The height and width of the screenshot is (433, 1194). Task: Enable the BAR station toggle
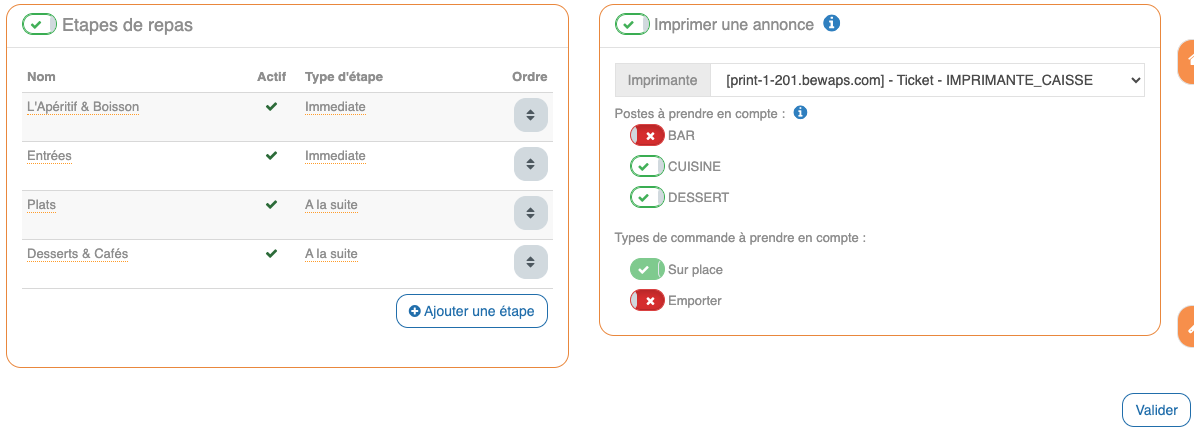(x=647, y=135)
